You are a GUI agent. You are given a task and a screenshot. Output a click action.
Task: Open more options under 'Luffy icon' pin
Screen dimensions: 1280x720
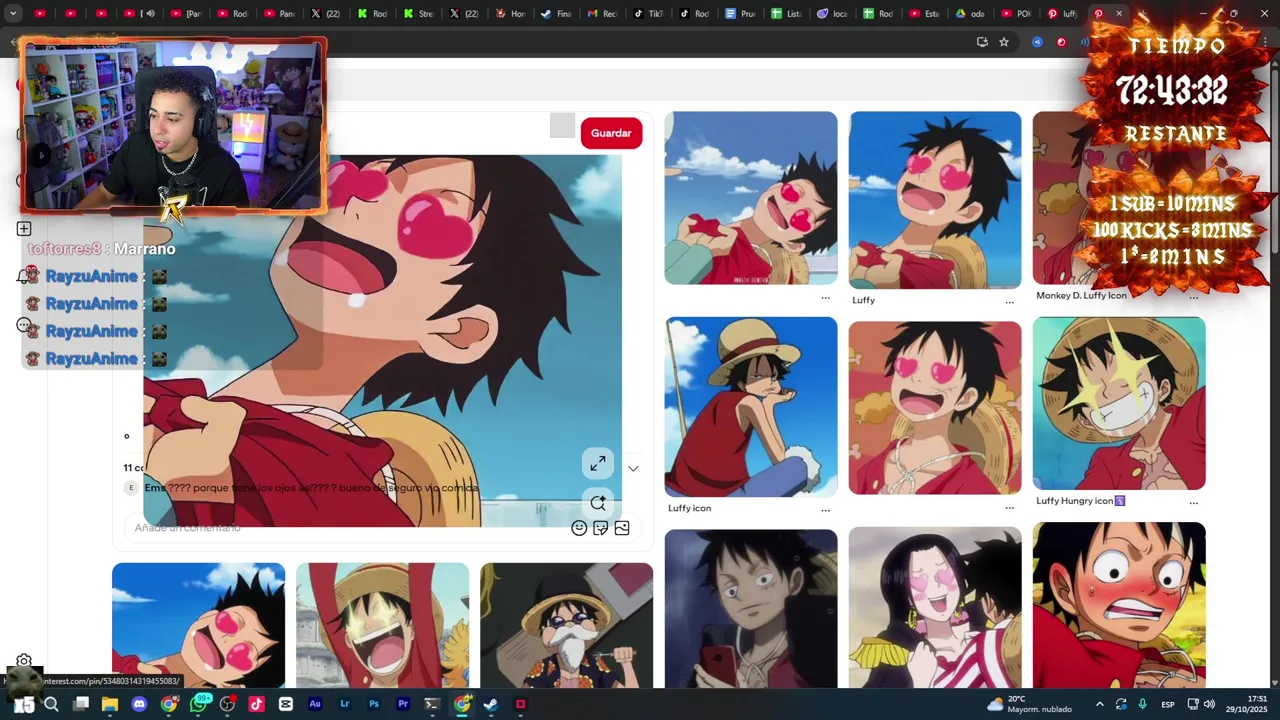(x=825, y=509)
